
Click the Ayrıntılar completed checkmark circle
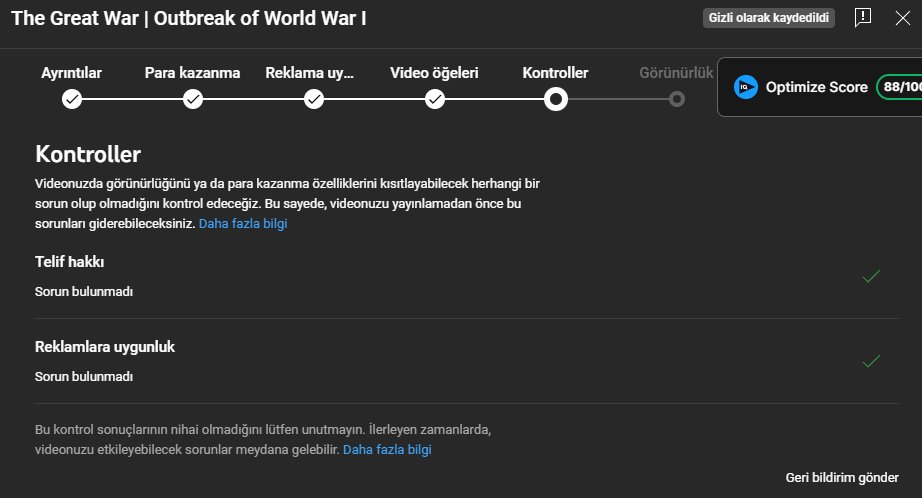(x=72, y=99)
